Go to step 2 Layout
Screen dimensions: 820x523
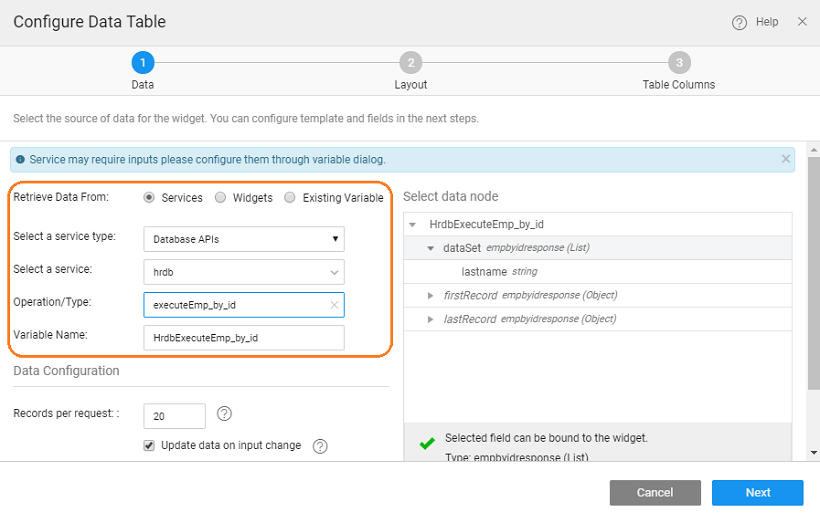pos(411,63)
